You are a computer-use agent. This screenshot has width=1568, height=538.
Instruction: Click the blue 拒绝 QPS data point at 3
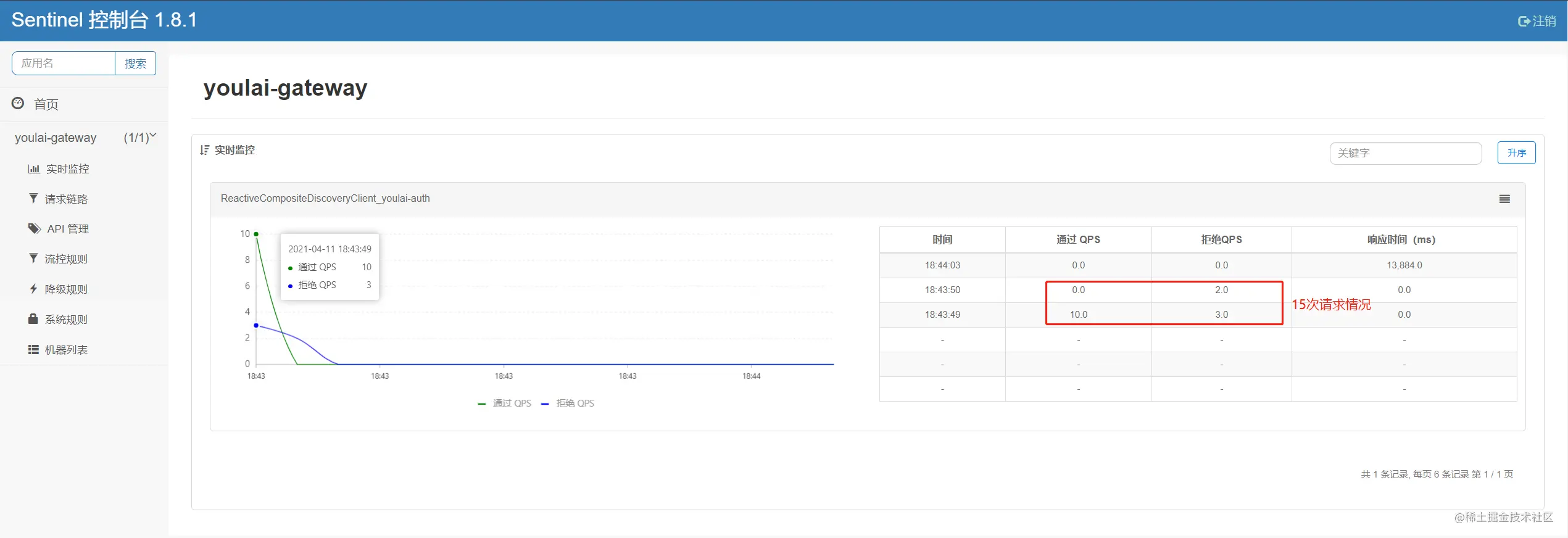pyautogui.click(x=256, y=325)
